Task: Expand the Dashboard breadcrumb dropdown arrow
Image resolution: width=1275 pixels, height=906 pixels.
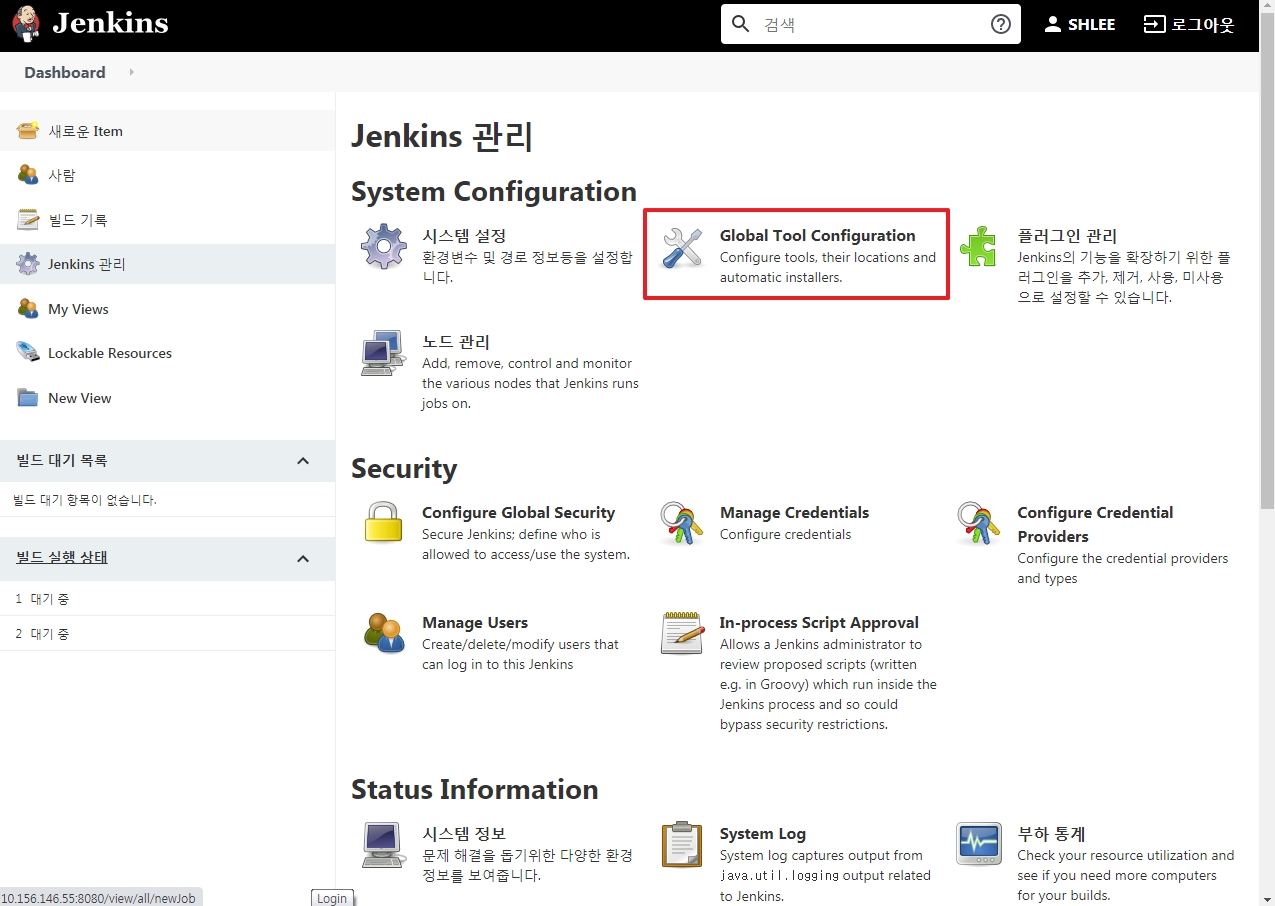Action: [x=131, y=72]
